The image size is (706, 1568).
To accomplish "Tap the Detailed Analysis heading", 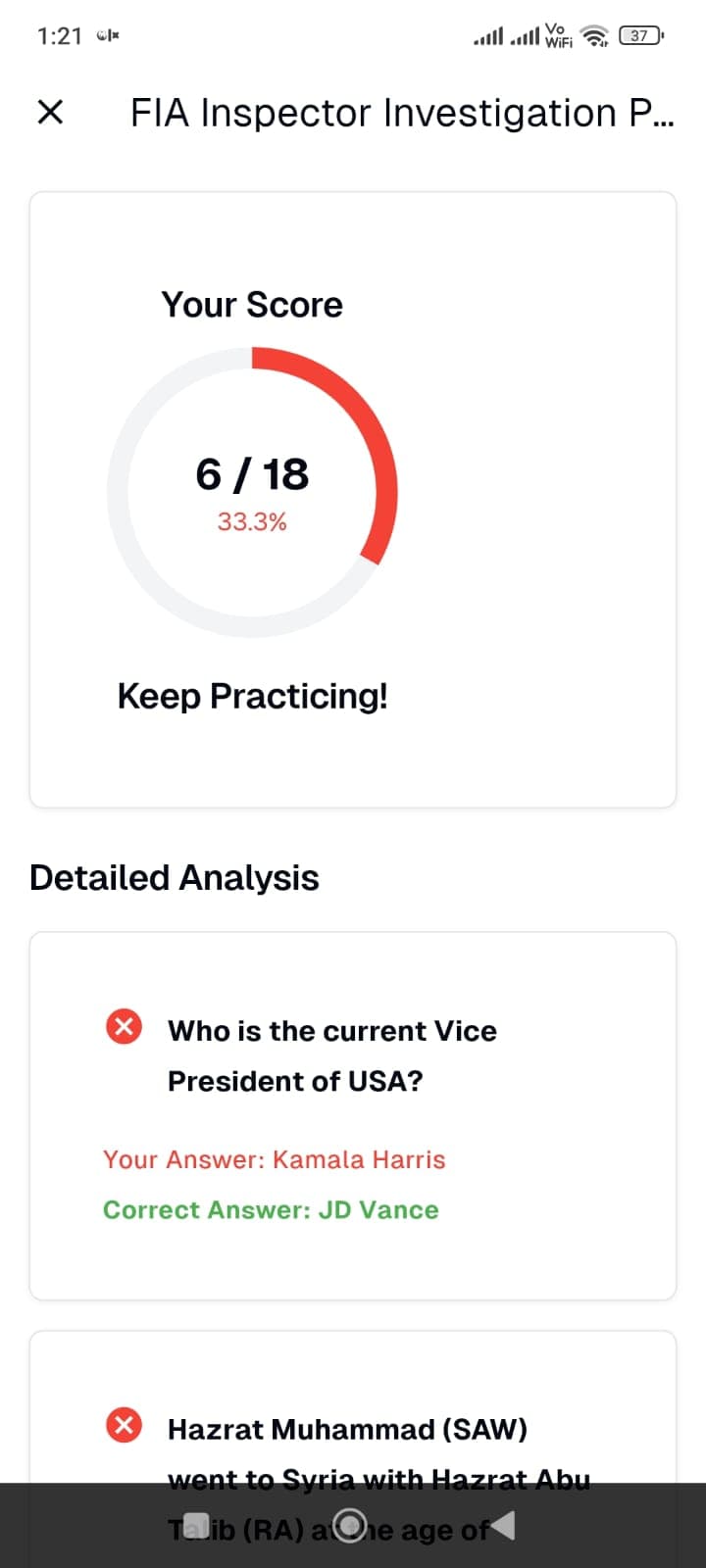I will coord(175,877).
